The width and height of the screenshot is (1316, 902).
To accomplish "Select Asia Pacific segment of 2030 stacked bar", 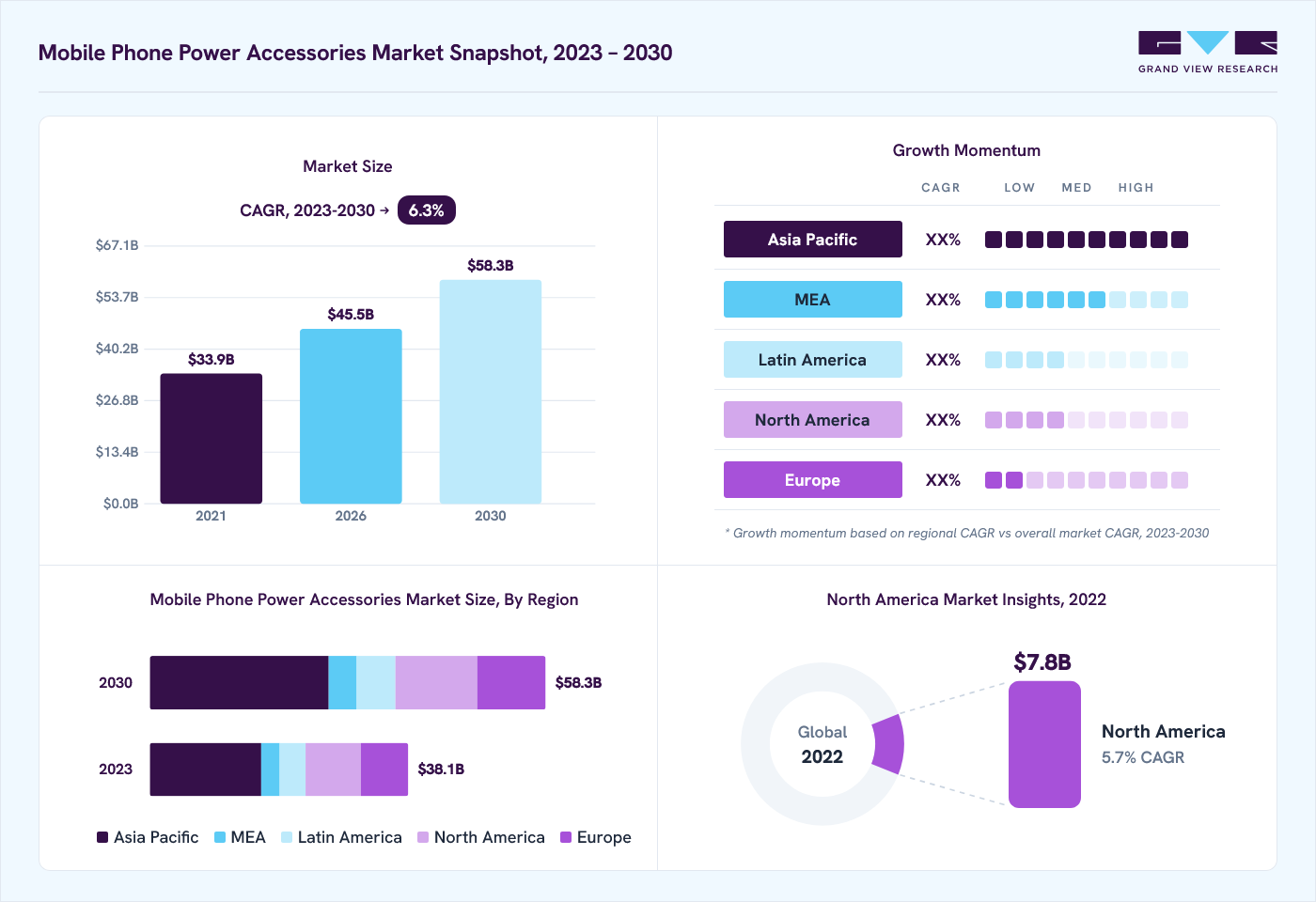I will click(239, 683).
